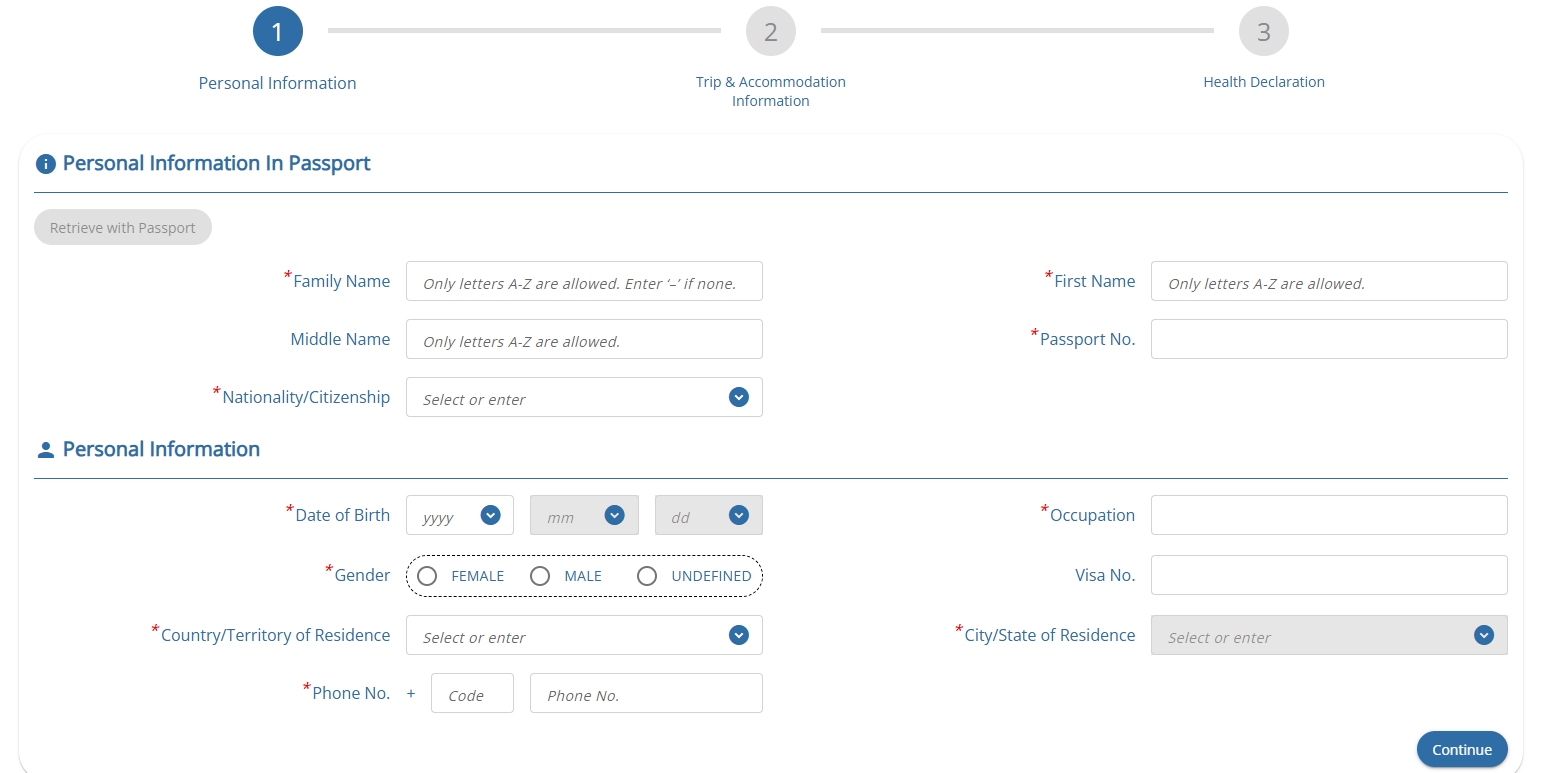Focus the Family Name text field
1542x773 pixels.
tap(584, 282)
